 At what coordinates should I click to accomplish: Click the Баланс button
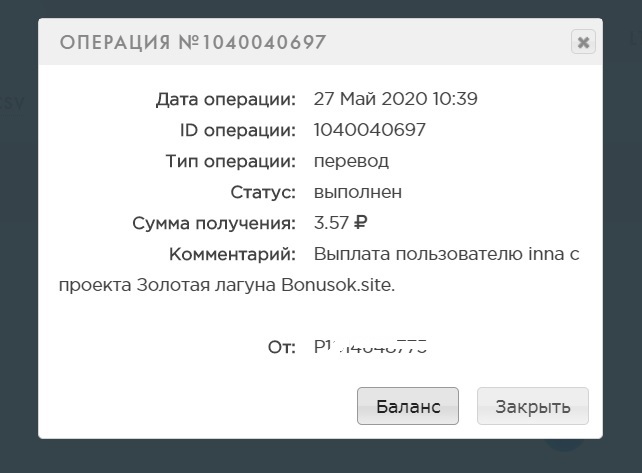(x=407, y=406)
